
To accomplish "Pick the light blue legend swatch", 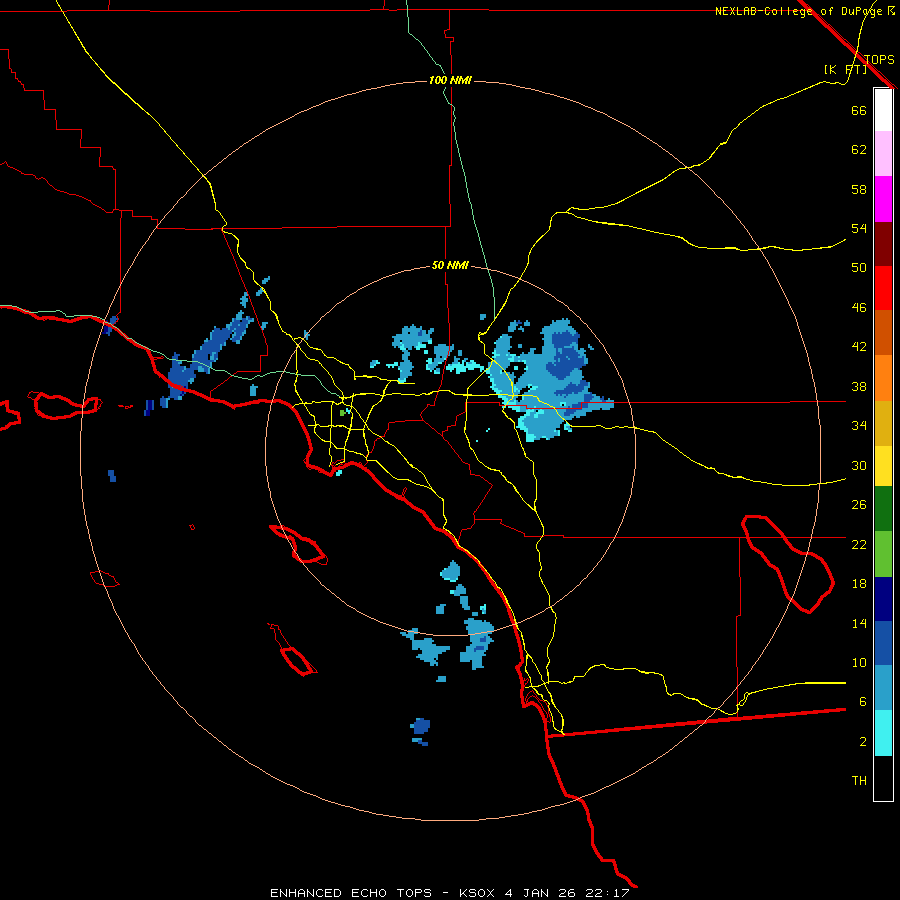I will pos(883,688).
